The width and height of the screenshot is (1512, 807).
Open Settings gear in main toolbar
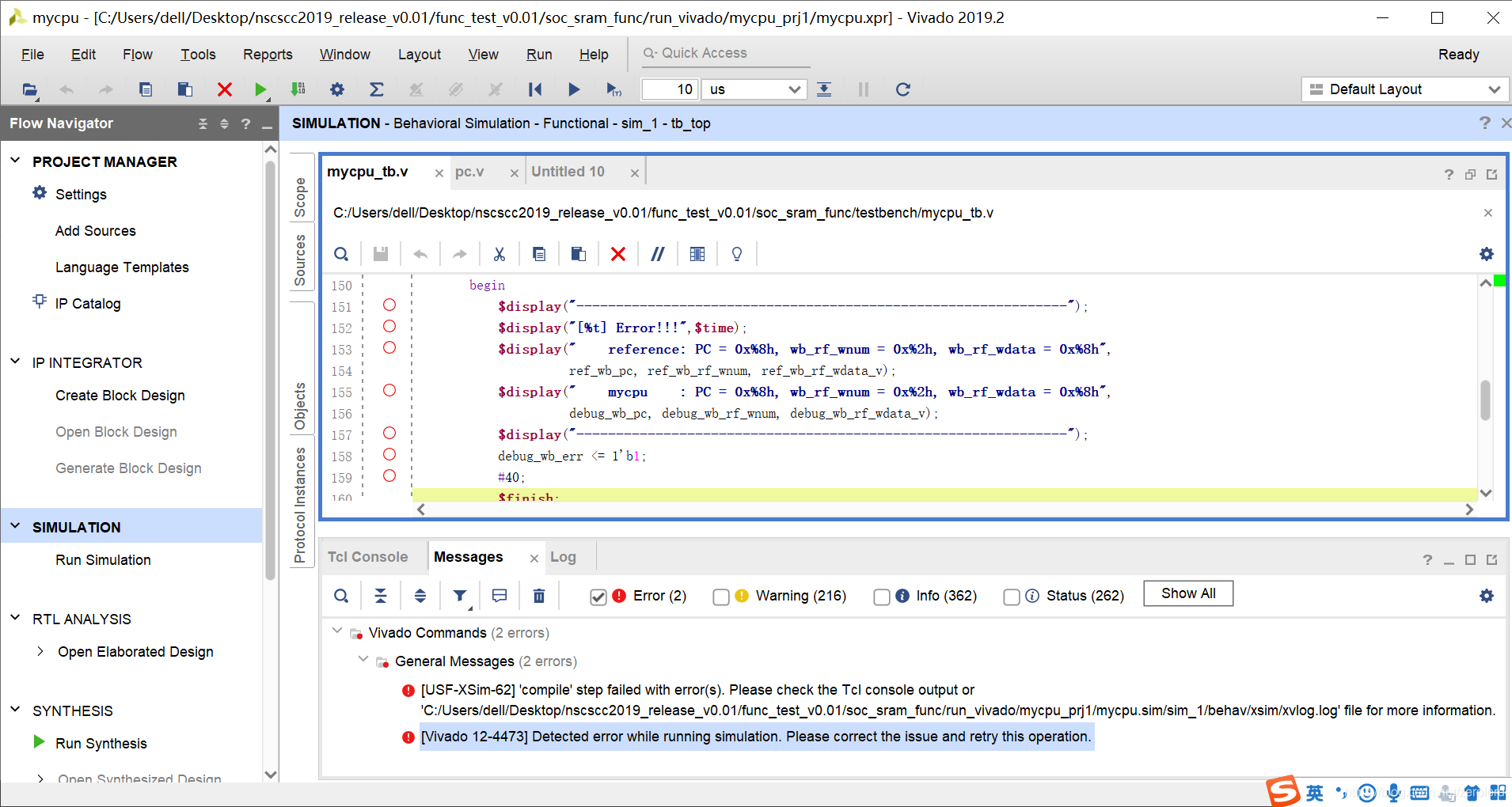point(337,89)
